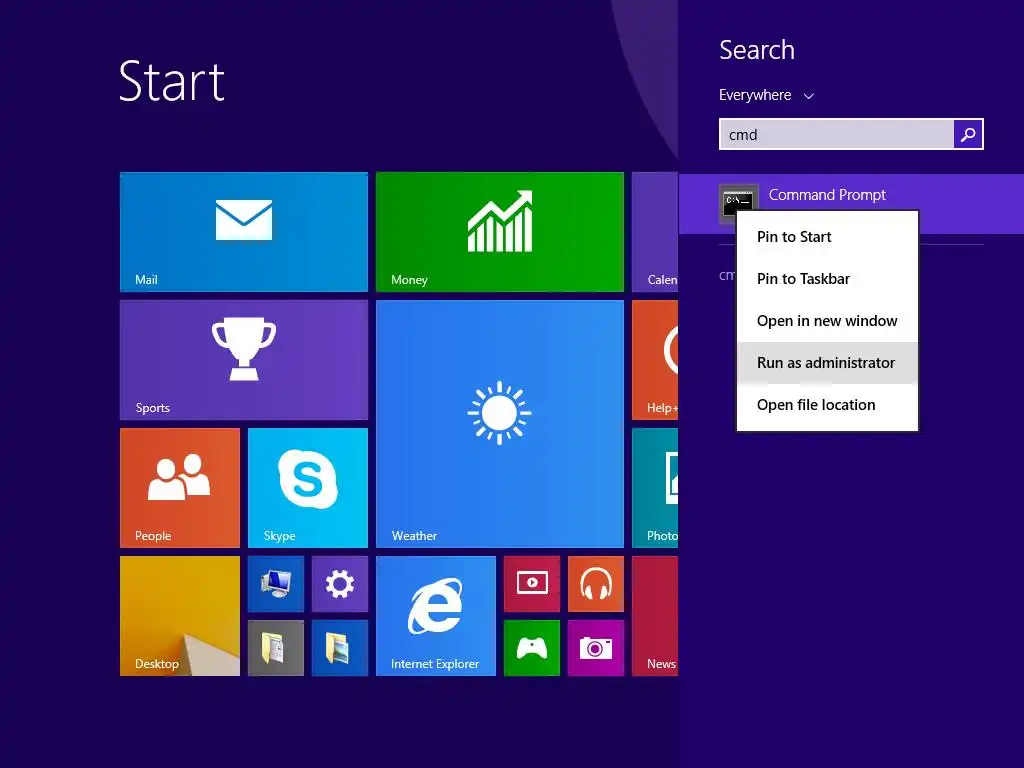1024x768 pixels.
Task: Open the Desktop tile
Action: 180,616
